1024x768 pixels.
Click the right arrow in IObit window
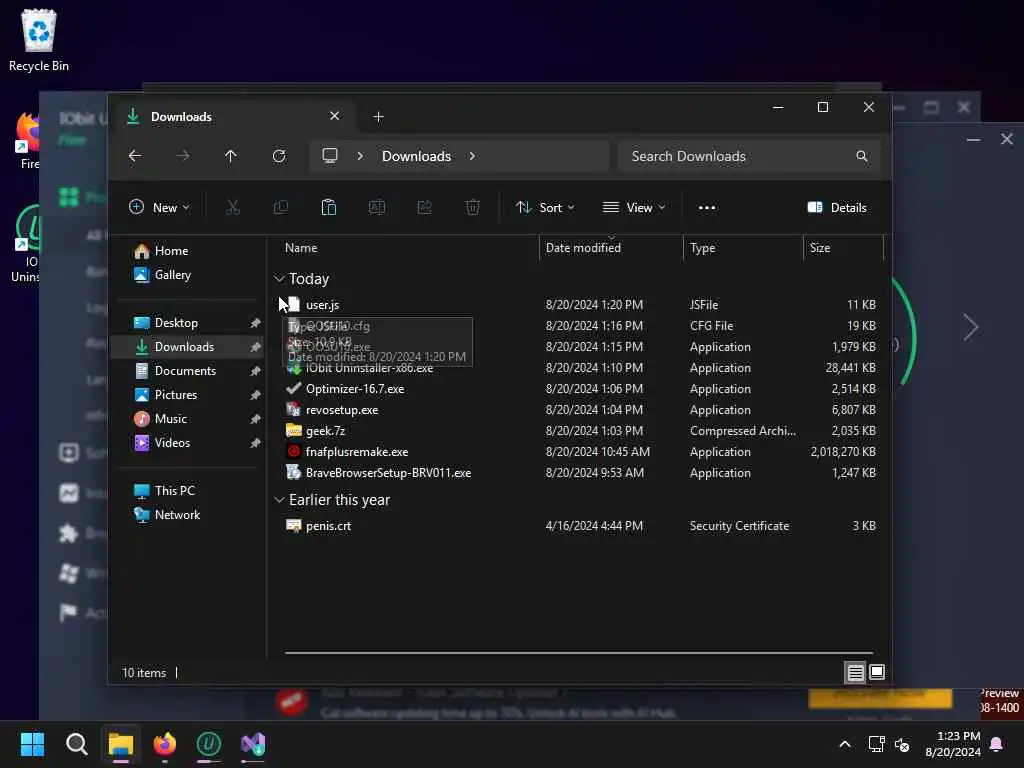point(971,327)
